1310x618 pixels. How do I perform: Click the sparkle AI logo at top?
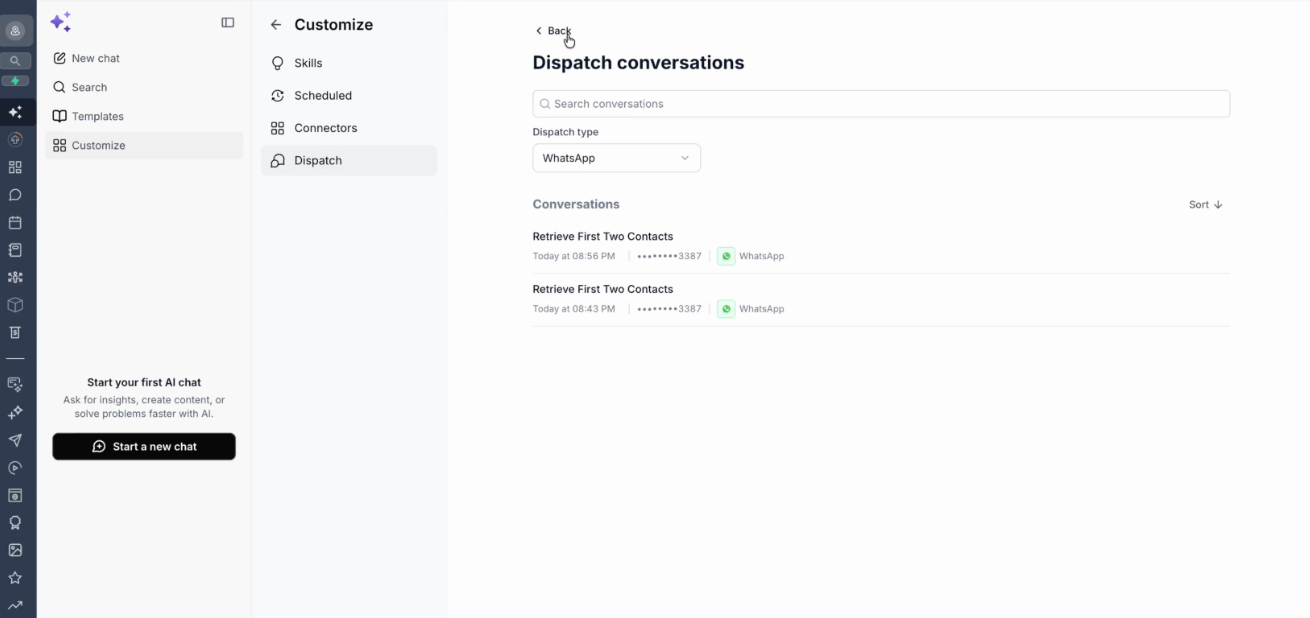coord(60,22)
